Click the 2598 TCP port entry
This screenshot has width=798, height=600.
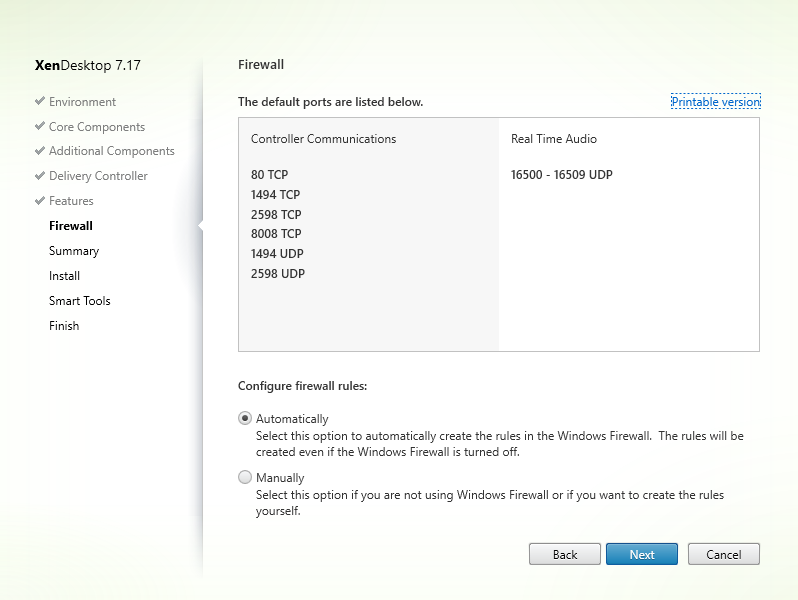coord(276,214)
